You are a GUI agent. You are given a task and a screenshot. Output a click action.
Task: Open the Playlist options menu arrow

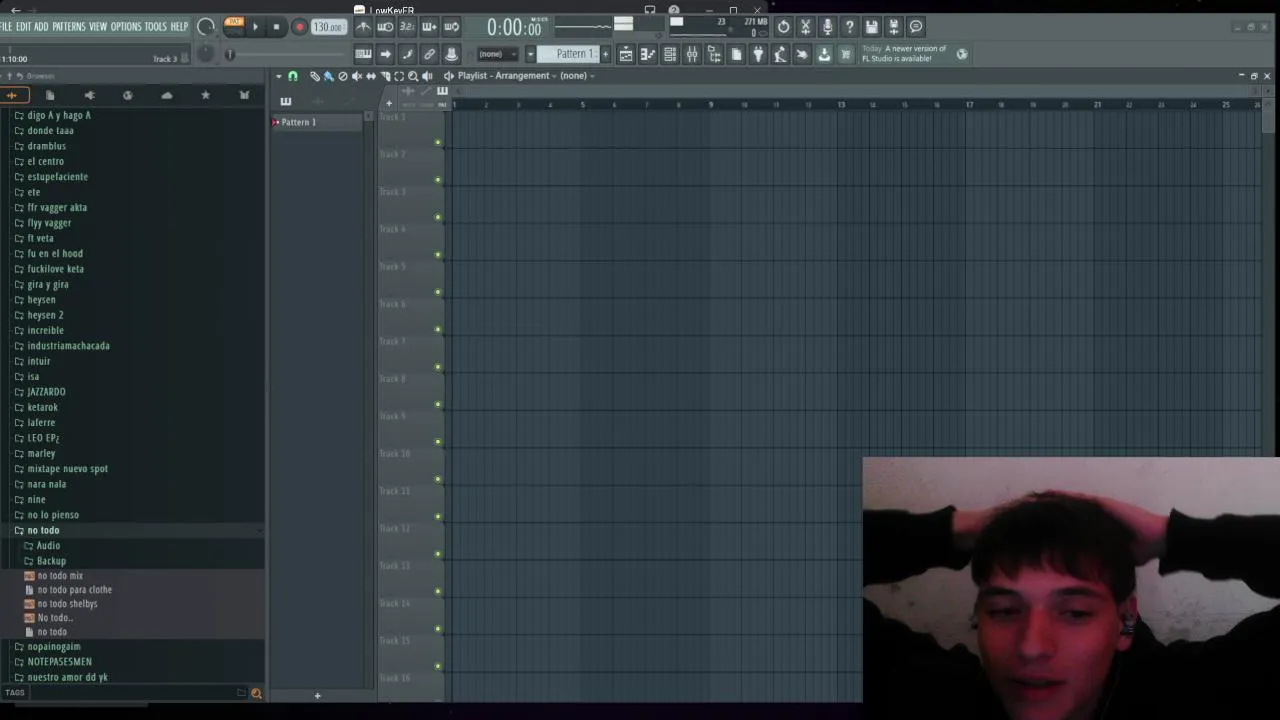point(279,76)
